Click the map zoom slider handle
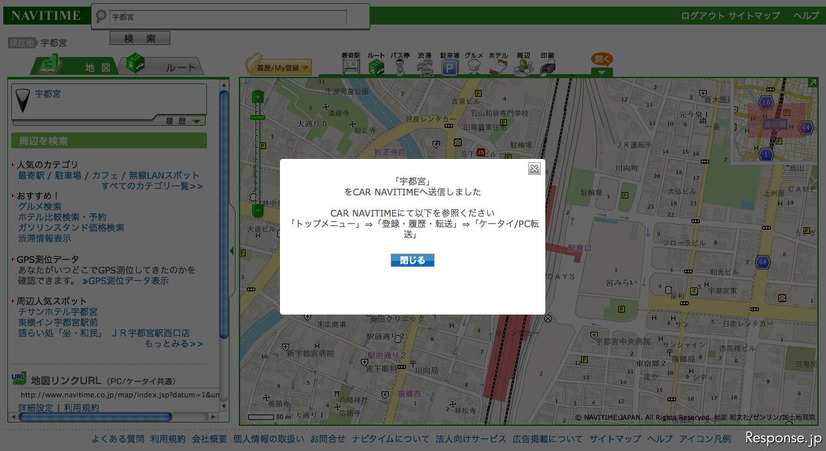The width and height of the screenshot is (826, 451). click(x=258, y=117)
